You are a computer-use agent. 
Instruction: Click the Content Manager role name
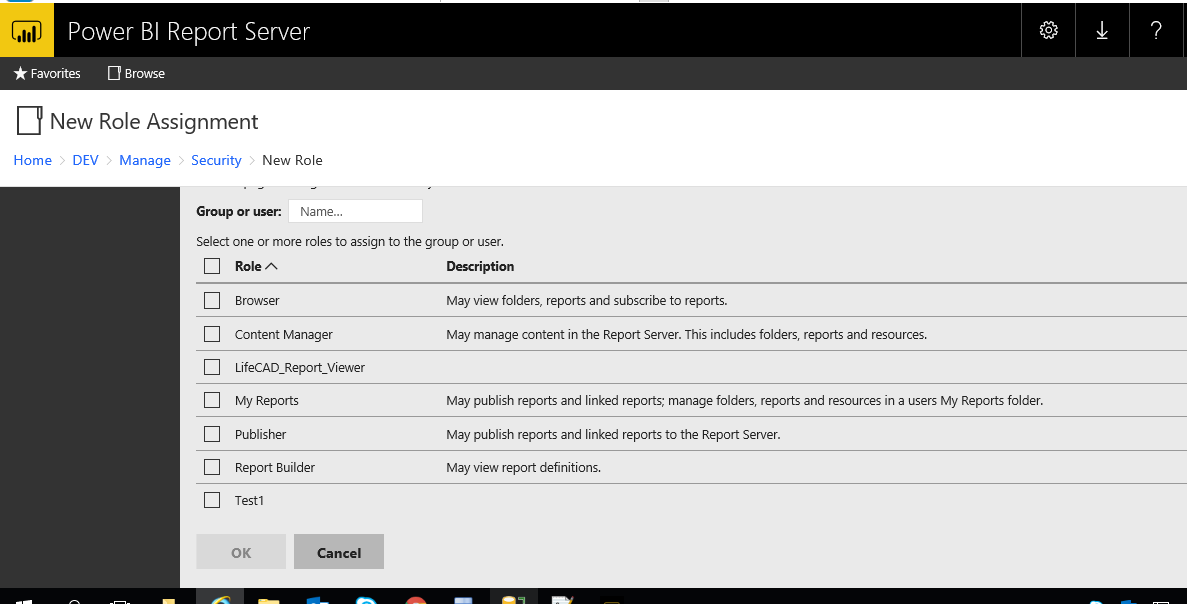tap(284, 335)
